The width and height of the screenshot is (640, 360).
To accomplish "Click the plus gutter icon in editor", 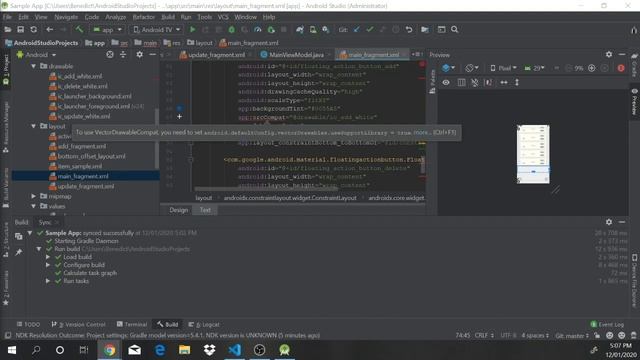I will coord(179,117).
